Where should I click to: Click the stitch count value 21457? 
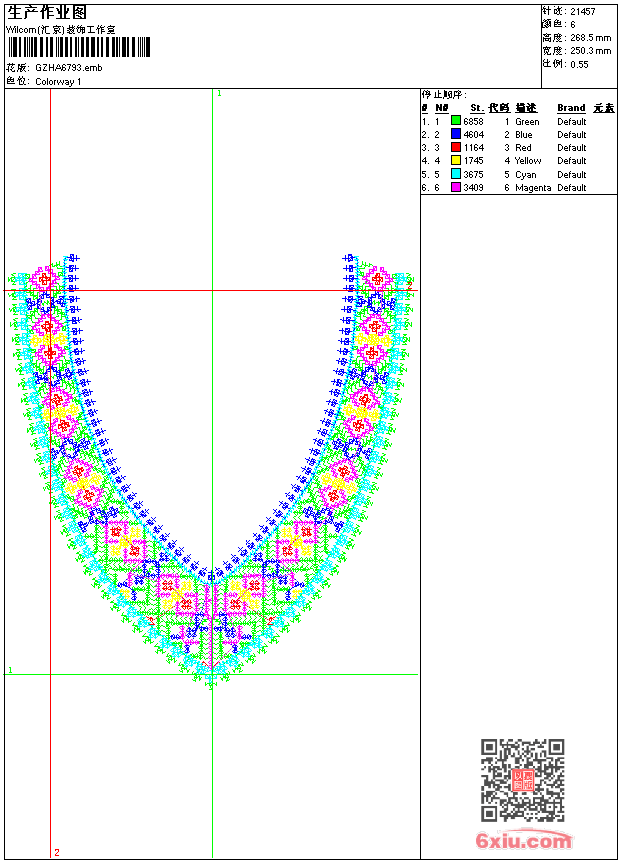pyautogui.click(x=582, y=11)
